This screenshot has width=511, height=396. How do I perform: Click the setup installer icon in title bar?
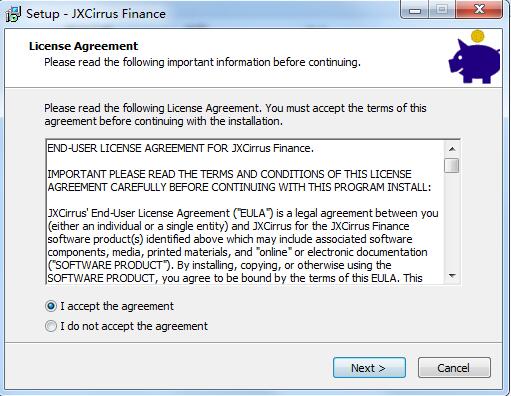pyautogui.click(x=13, y=14)
